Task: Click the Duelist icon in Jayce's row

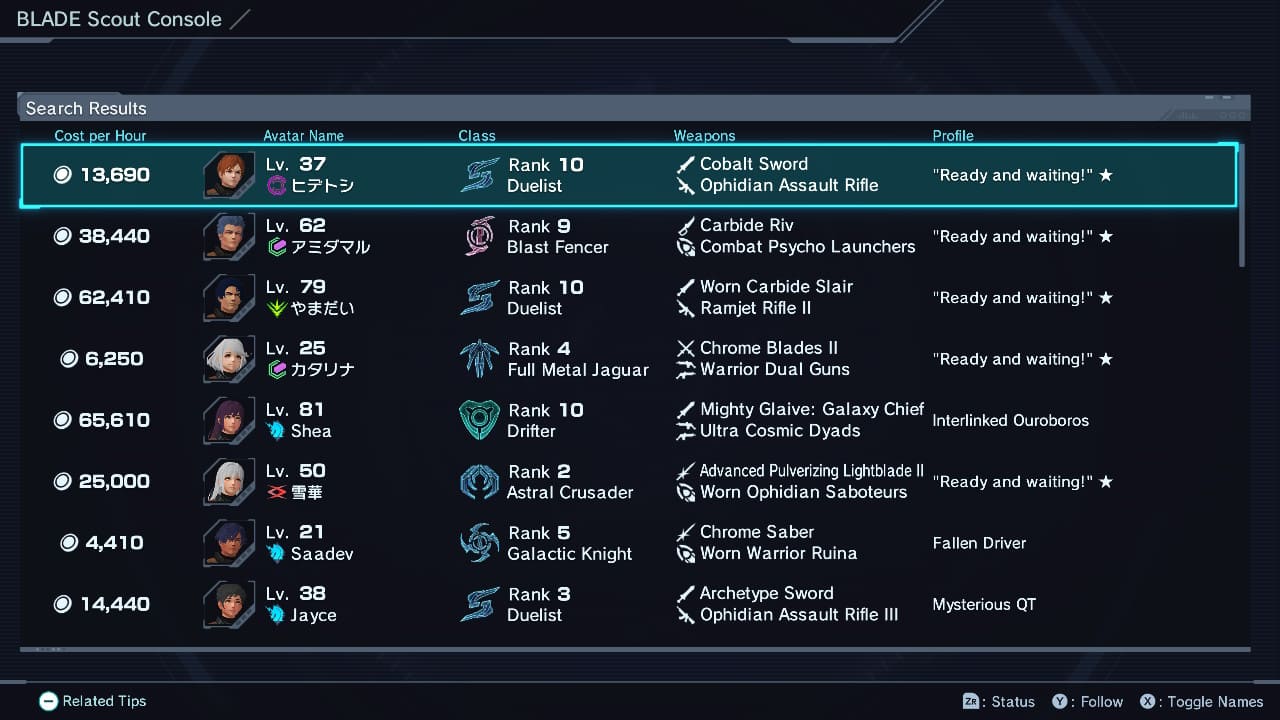Action: point(480,604)
